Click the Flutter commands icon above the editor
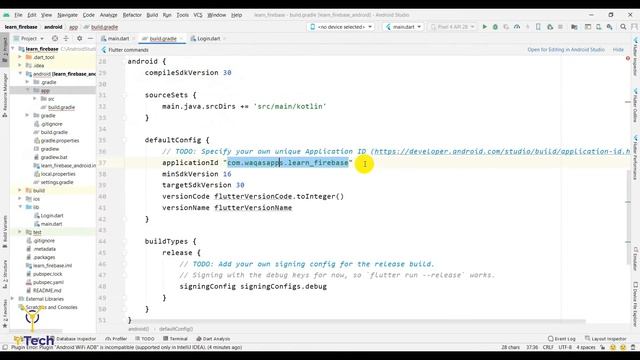This screenshot has width=640, height=360. pyautogui.click(x=104, y=50)
